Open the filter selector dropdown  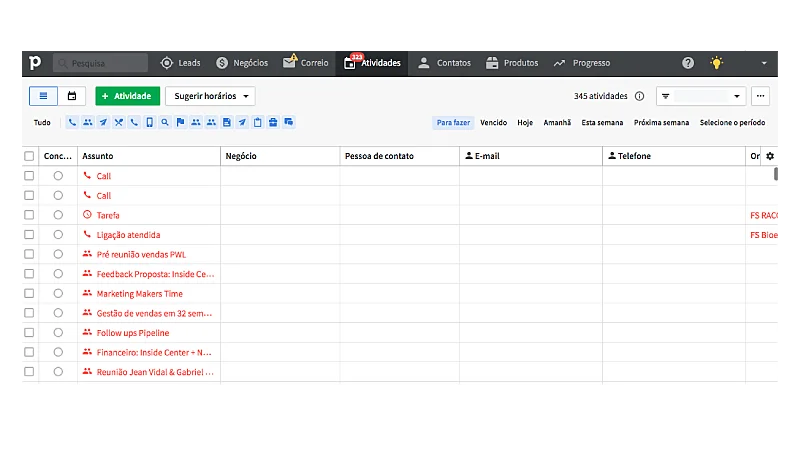click(x=701, y=96)
